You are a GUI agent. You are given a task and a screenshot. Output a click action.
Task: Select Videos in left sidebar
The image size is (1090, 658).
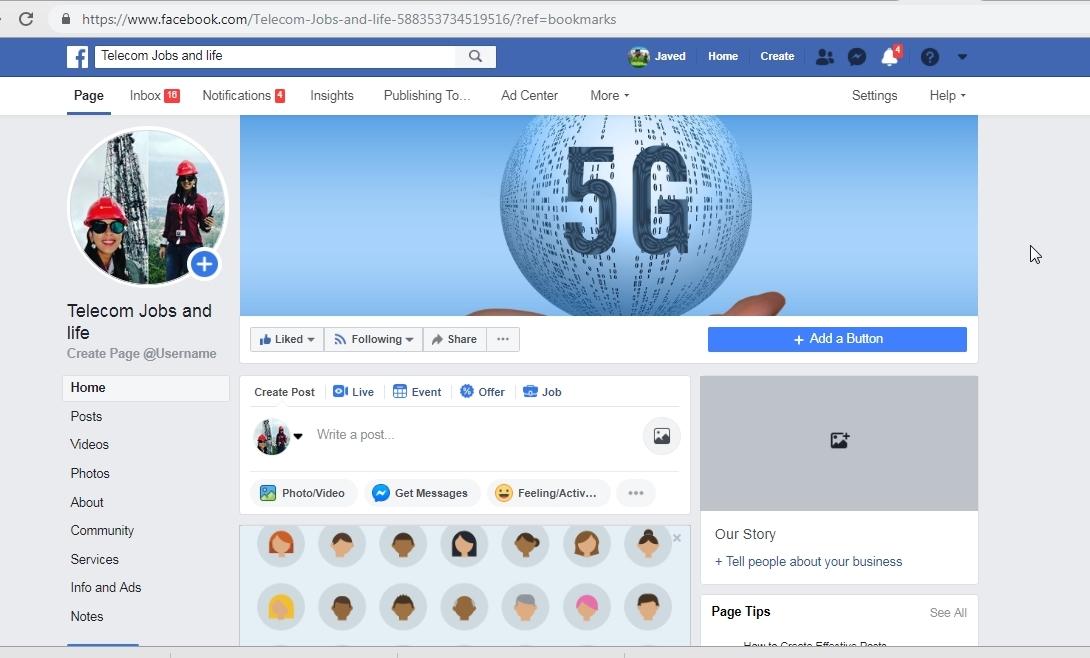coord(89,445)
